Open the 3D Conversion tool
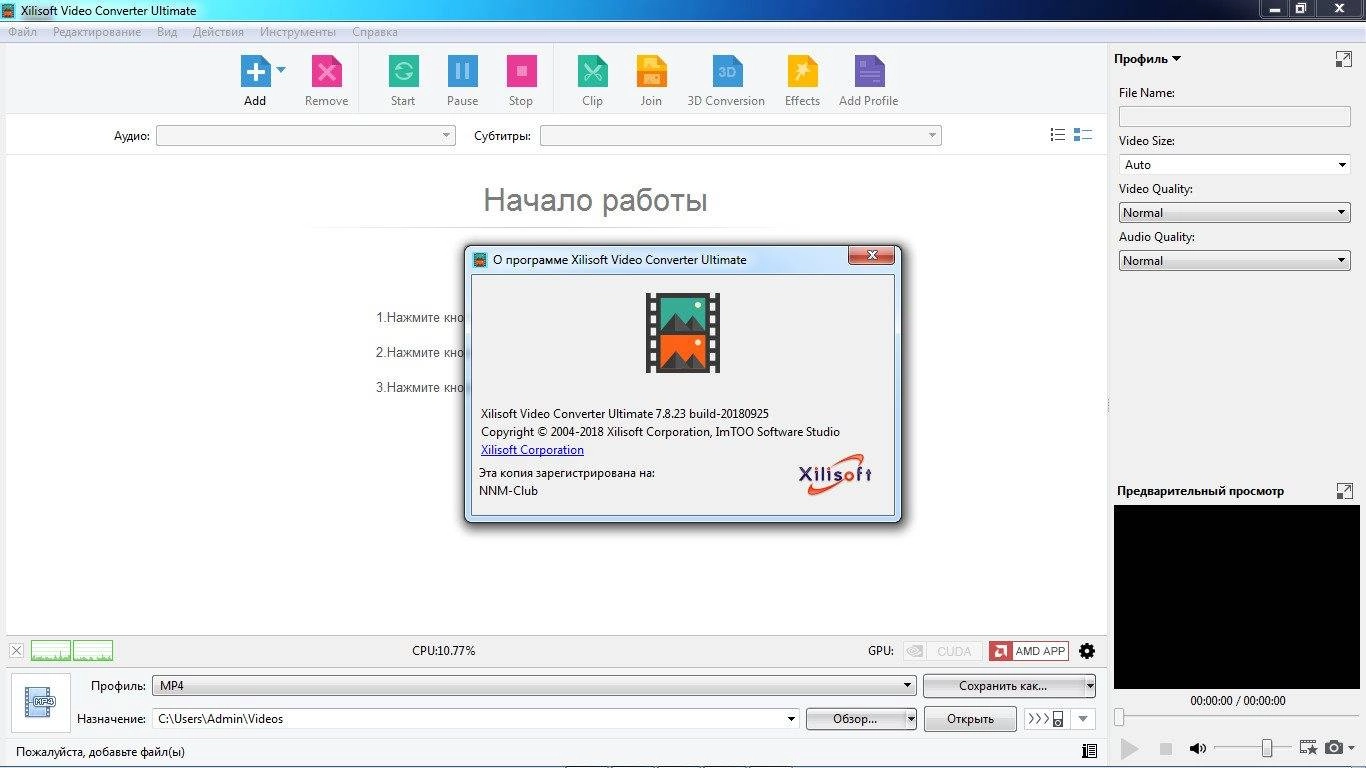 tap(727, 71)
